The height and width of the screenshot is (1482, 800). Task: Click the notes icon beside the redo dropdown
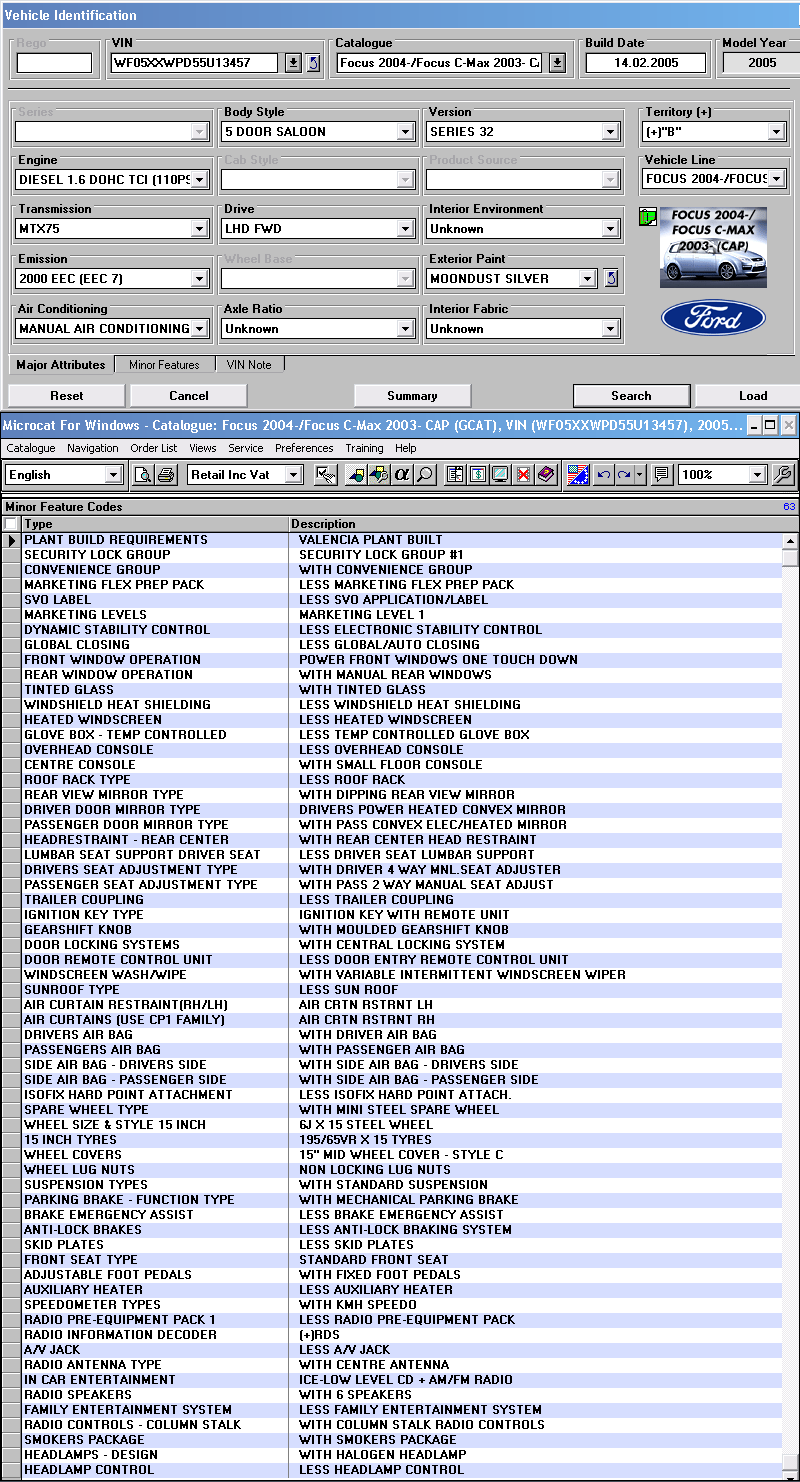[x=661, y=475]
